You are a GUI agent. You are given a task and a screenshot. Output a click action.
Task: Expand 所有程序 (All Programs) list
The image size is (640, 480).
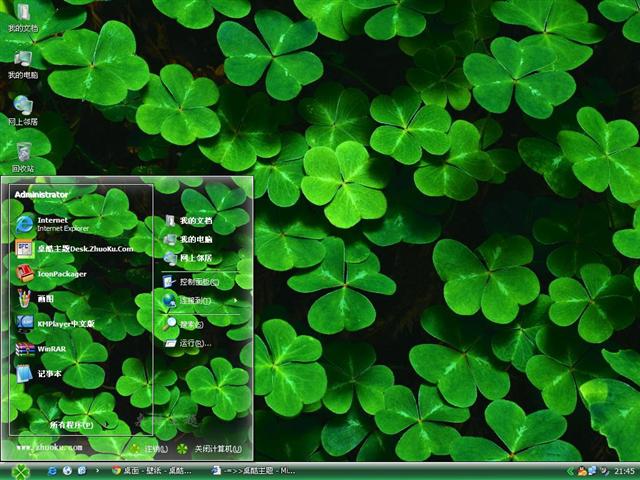coord(72,424)
